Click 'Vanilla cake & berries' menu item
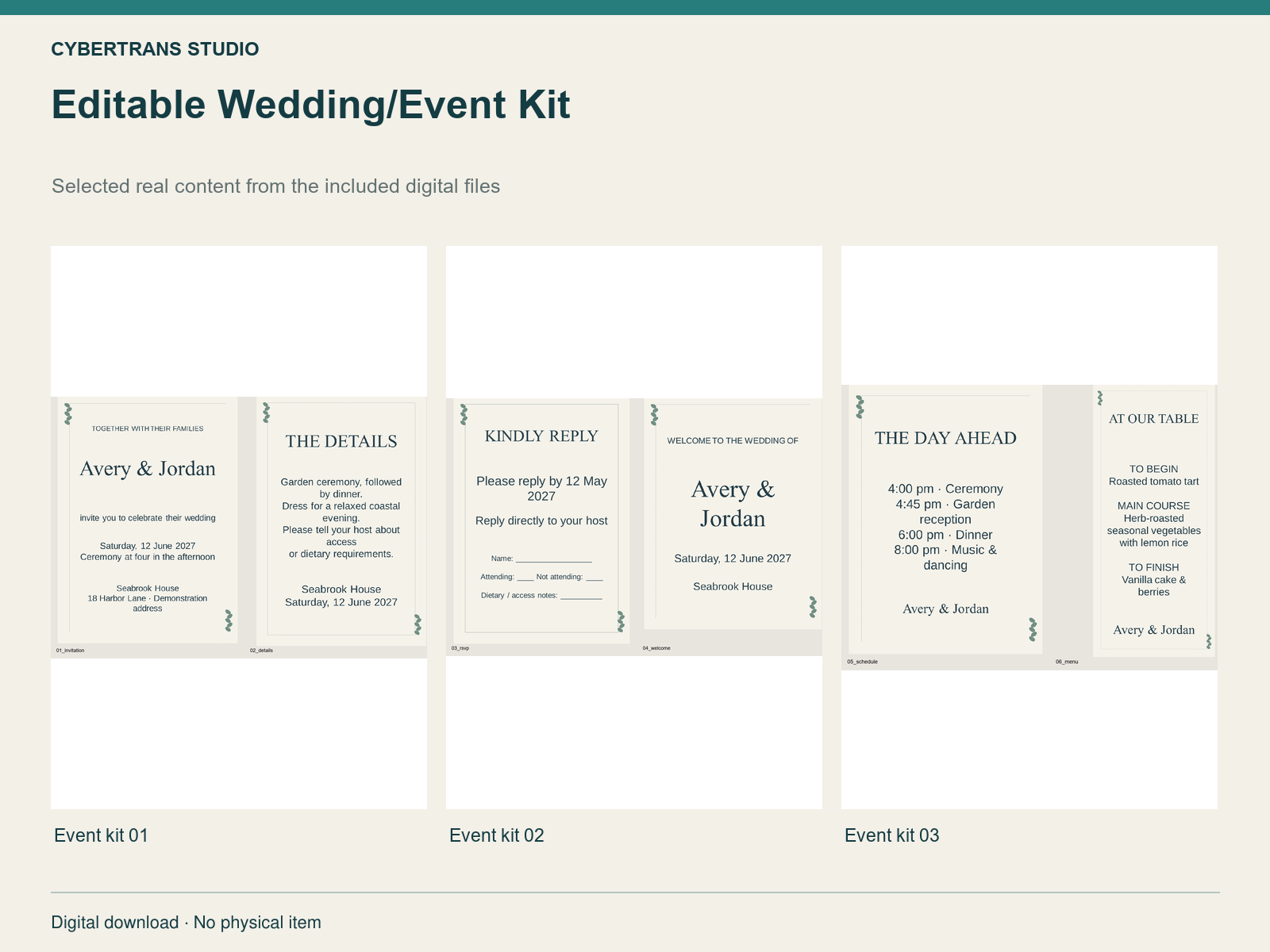This screenshot has height=952, width=1270. [1153, 585]
